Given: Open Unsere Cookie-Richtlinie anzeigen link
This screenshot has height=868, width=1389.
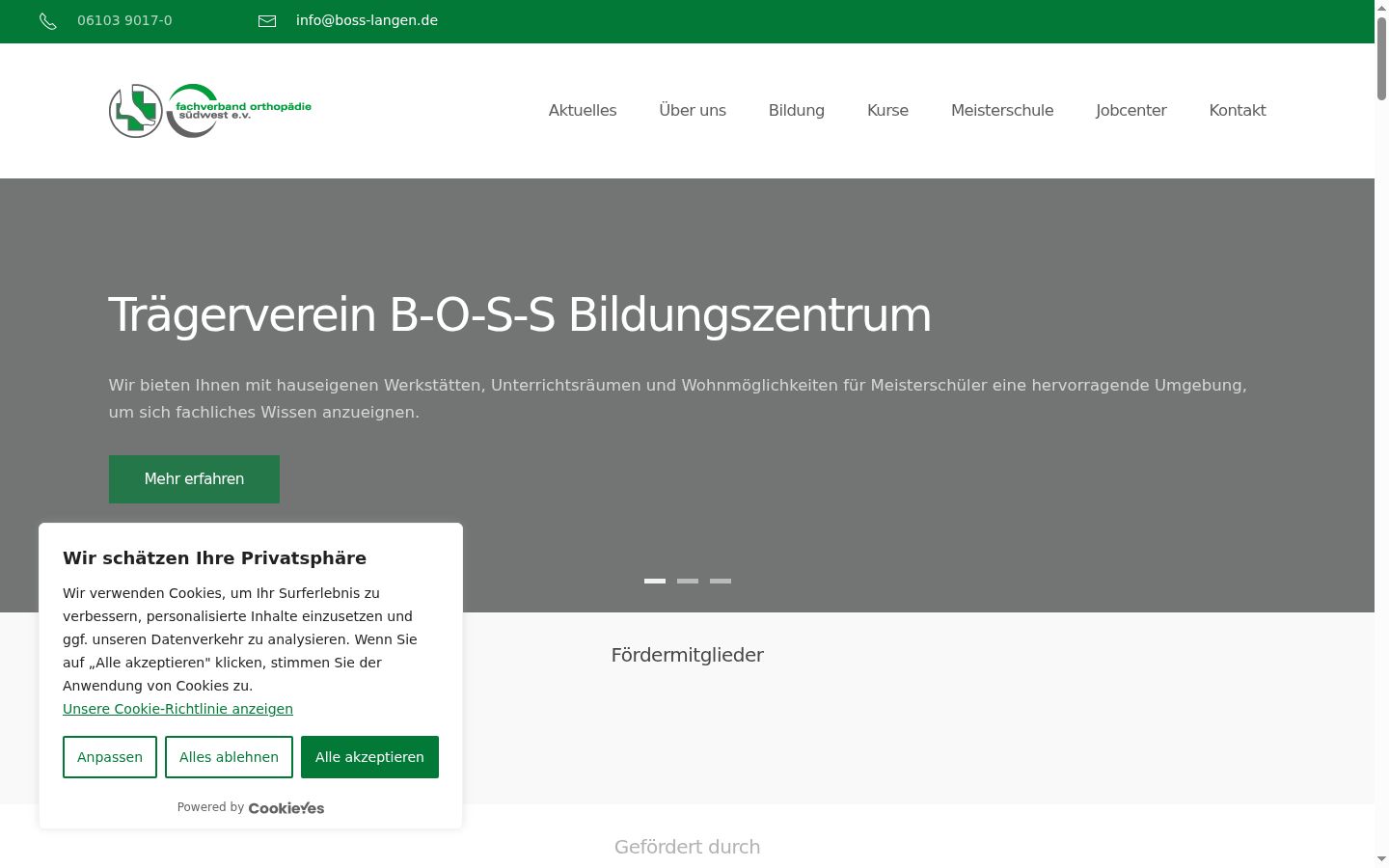Looking at the screenshot, I should pyautogui.click(x=177, y=709).
